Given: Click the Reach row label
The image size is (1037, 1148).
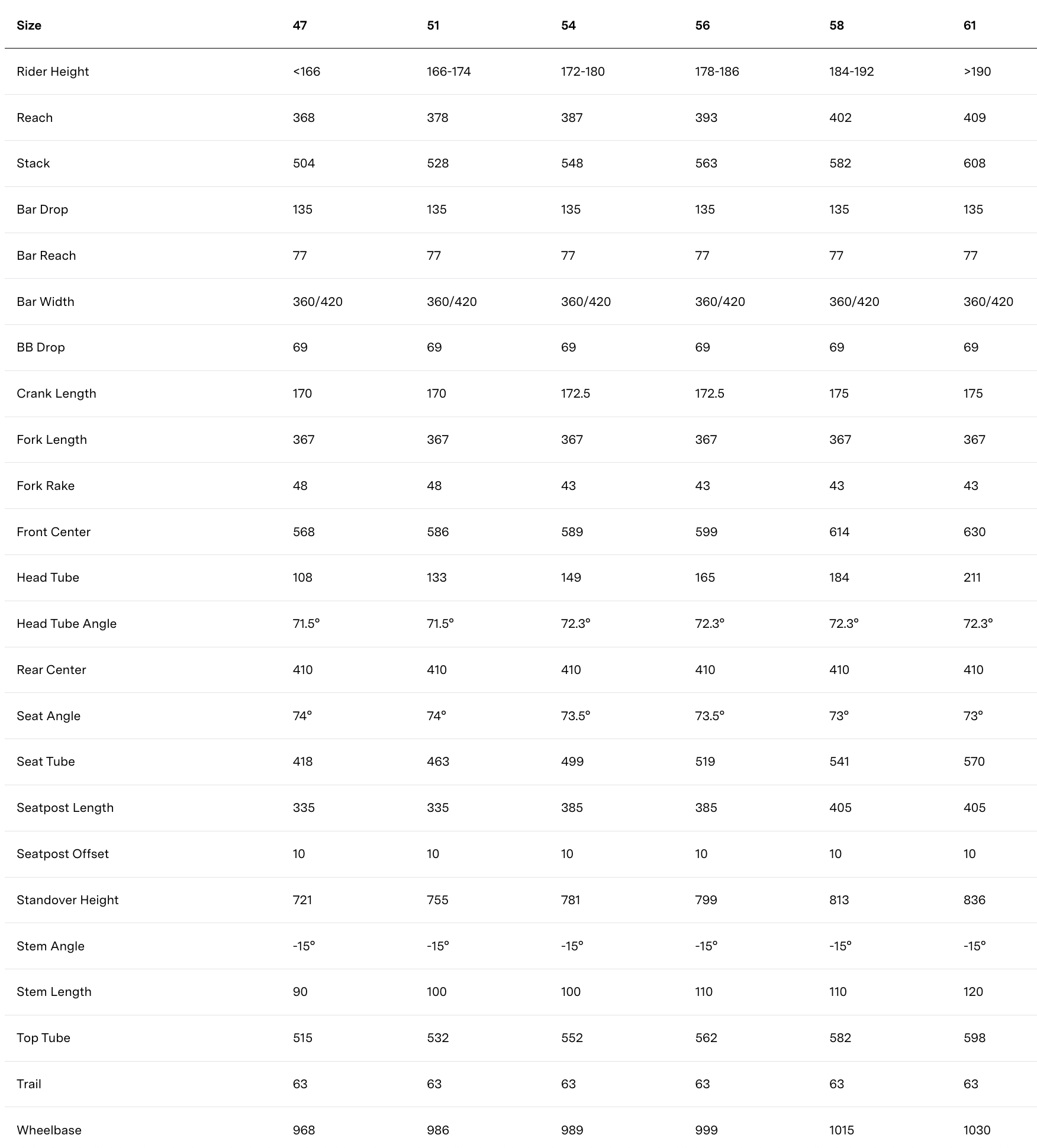Looking at the screenshot, I should coord(34,118).
